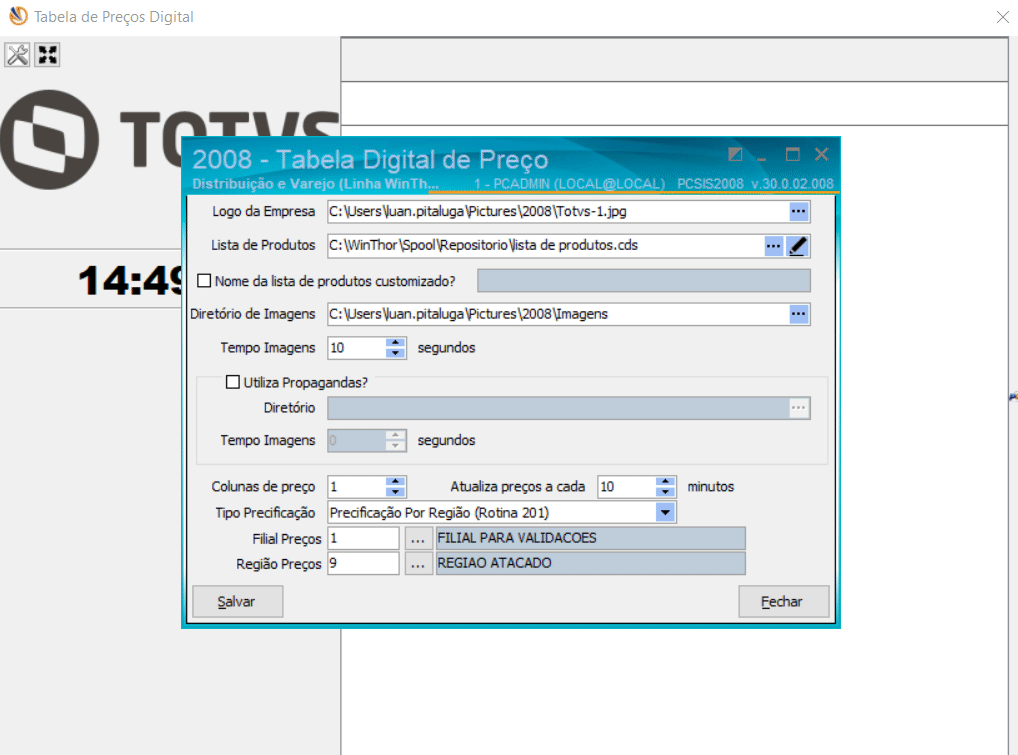1018x755 pixels.
Task: Click the PCADMIN (LOCAL@LOCAL) user text
Action: tap(569, 184)
